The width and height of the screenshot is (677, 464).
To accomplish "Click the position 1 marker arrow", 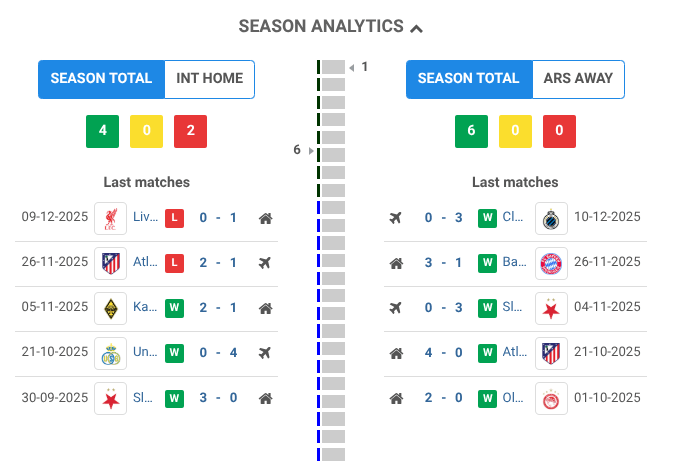I will point(352,68).
